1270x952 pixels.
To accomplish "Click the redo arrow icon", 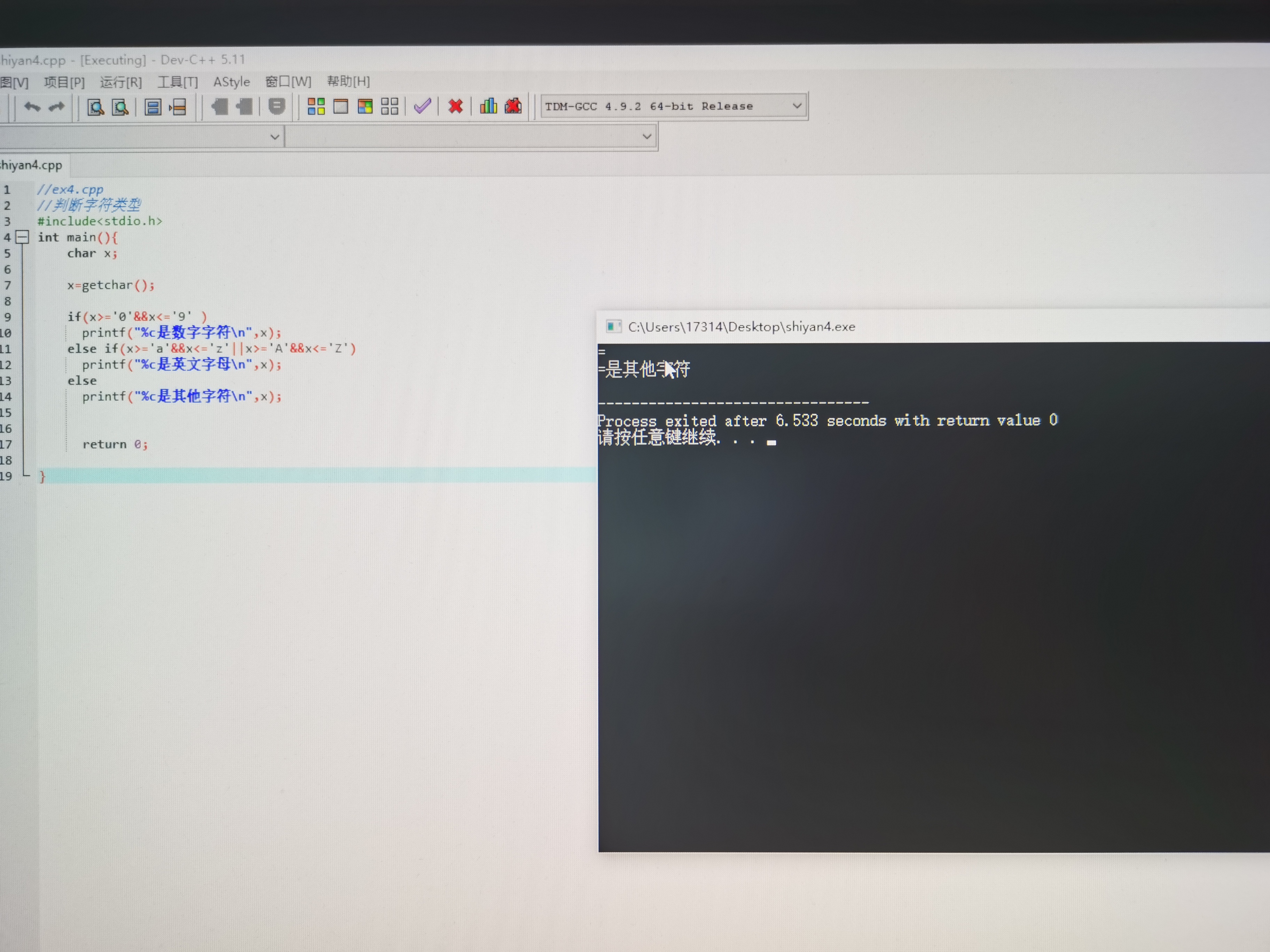I will [x=56, y=107].
